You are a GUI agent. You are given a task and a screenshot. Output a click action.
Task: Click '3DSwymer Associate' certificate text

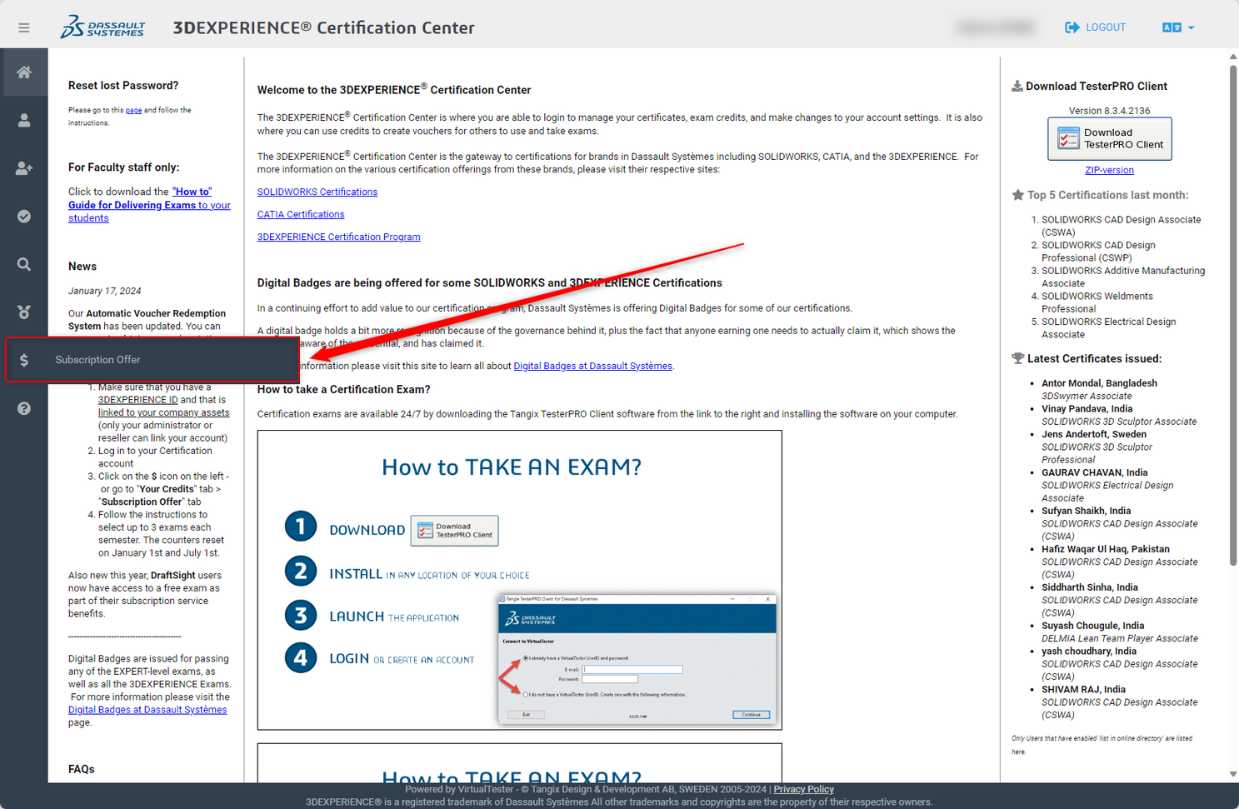tap(1087, 396)
